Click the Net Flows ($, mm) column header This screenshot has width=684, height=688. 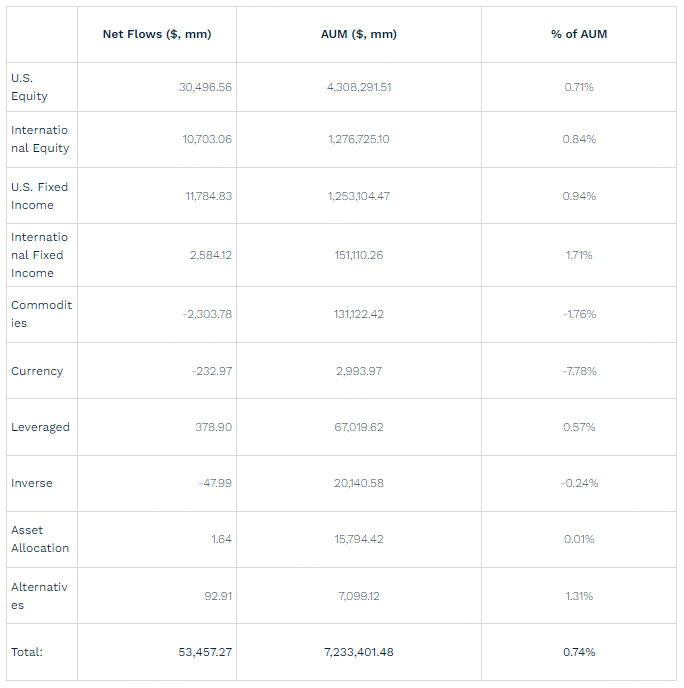[x=156, y=34]
